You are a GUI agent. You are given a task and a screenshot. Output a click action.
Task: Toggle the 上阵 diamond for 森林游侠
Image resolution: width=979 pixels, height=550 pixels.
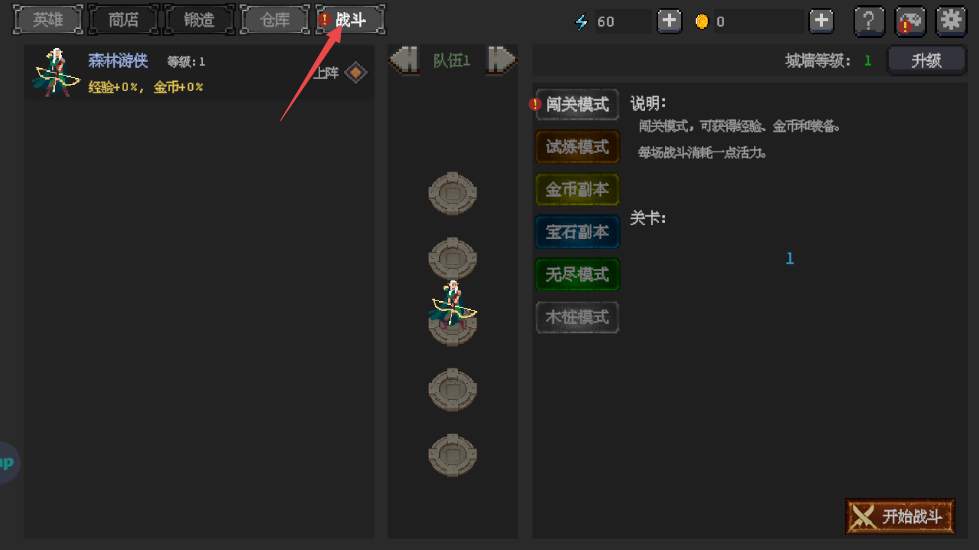[x=355, y=72]
